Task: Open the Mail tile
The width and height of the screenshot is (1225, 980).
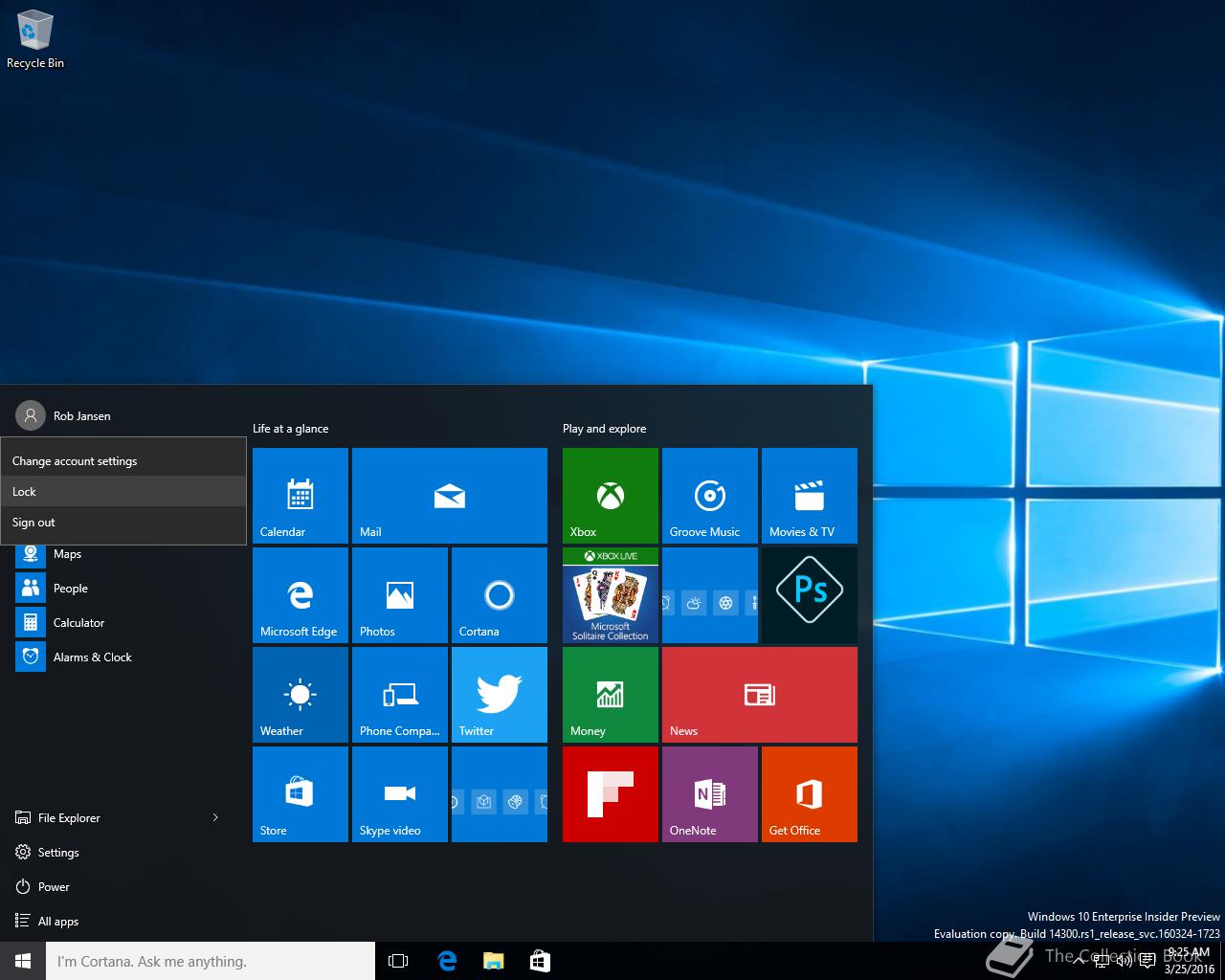Action: tap(450, 496)
